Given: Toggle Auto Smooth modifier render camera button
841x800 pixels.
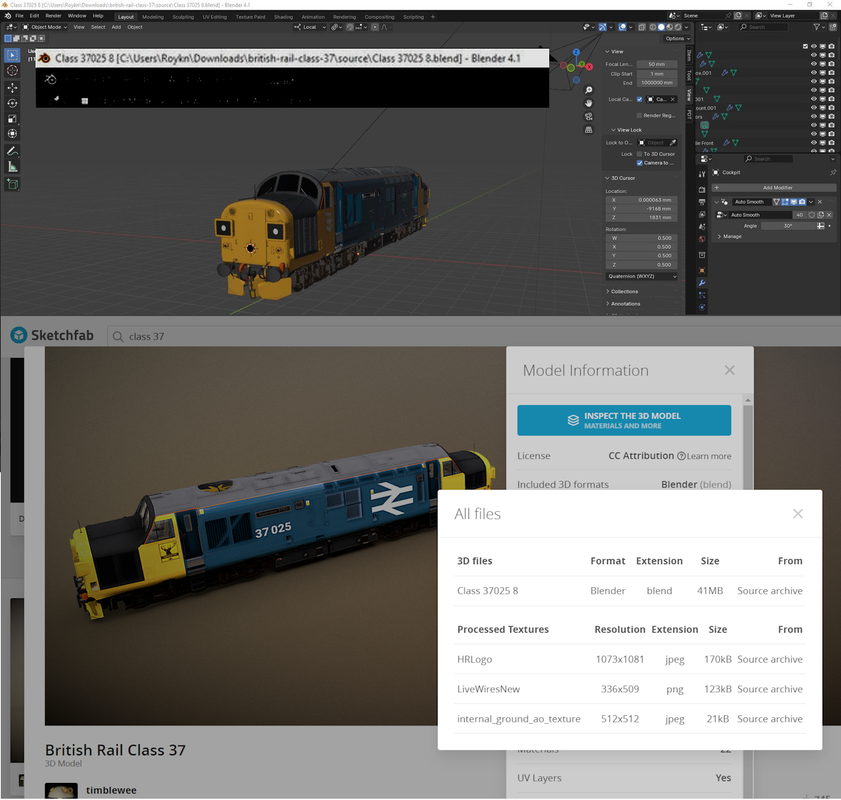Looking at the screenshot, I should [x=802, y=202].
